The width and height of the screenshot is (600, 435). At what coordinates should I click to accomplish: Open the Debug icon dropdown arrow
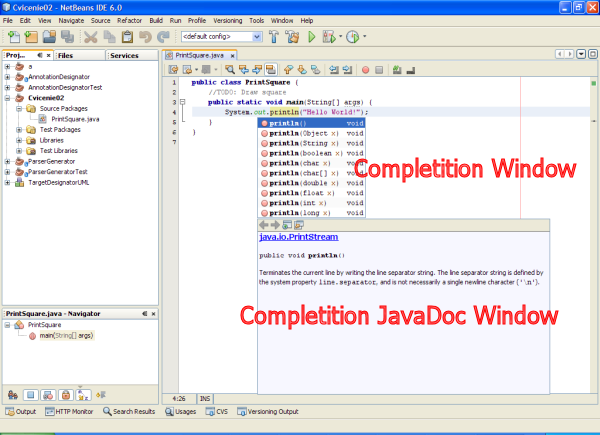340,36
